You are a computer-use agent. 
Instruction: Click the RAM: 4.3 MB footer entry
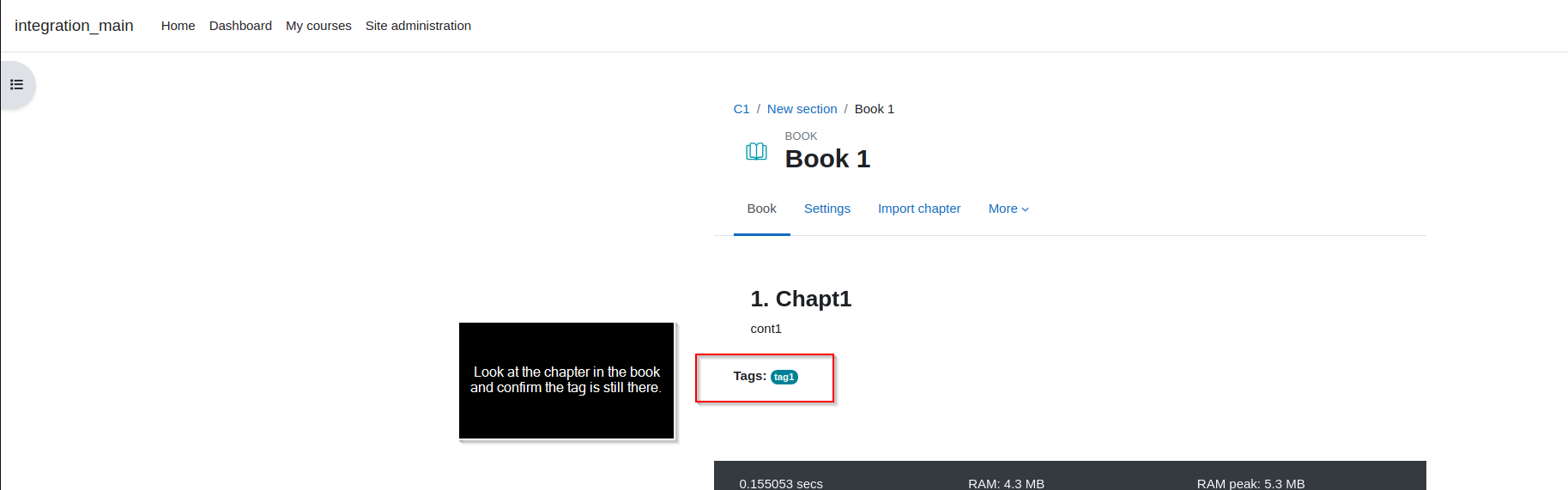pyautogui.click(x=1006, y=484)
